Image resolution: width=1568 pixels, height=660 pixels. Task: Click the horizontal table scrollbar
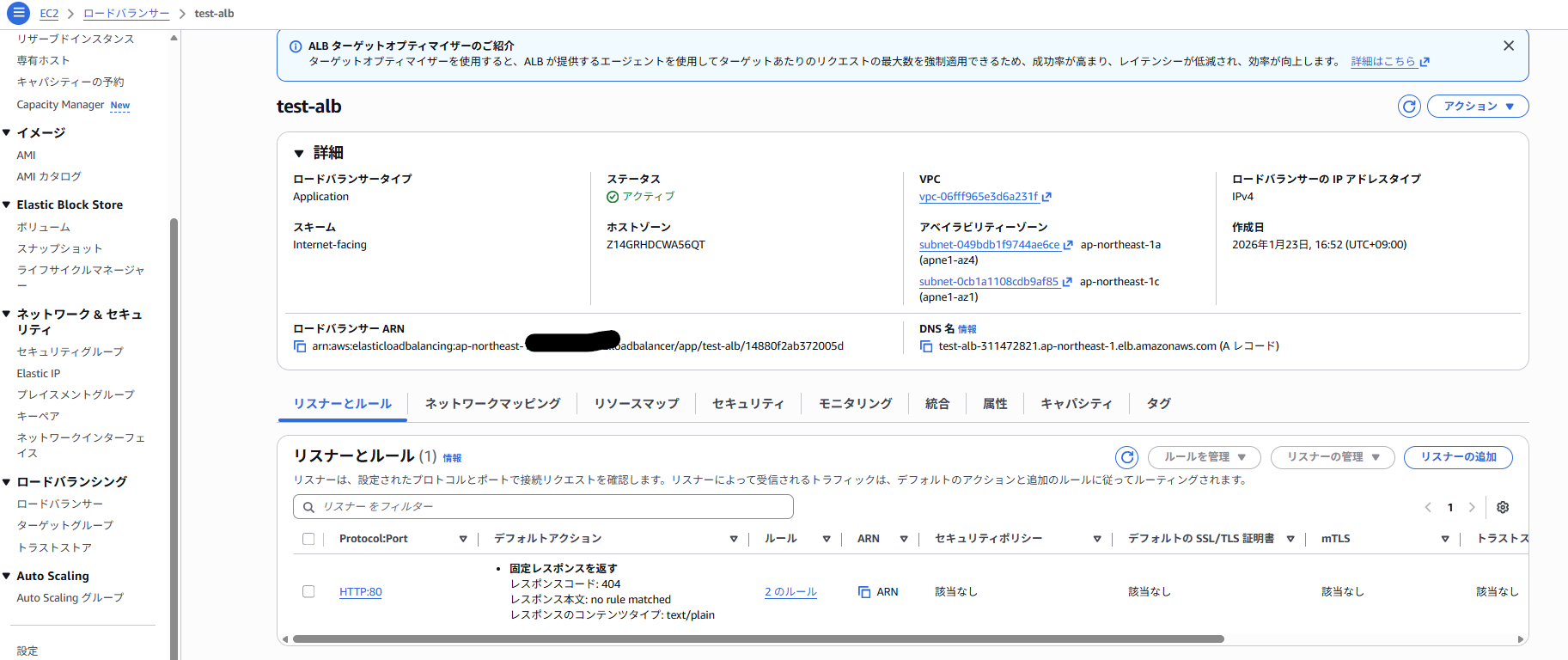(758, 639)
